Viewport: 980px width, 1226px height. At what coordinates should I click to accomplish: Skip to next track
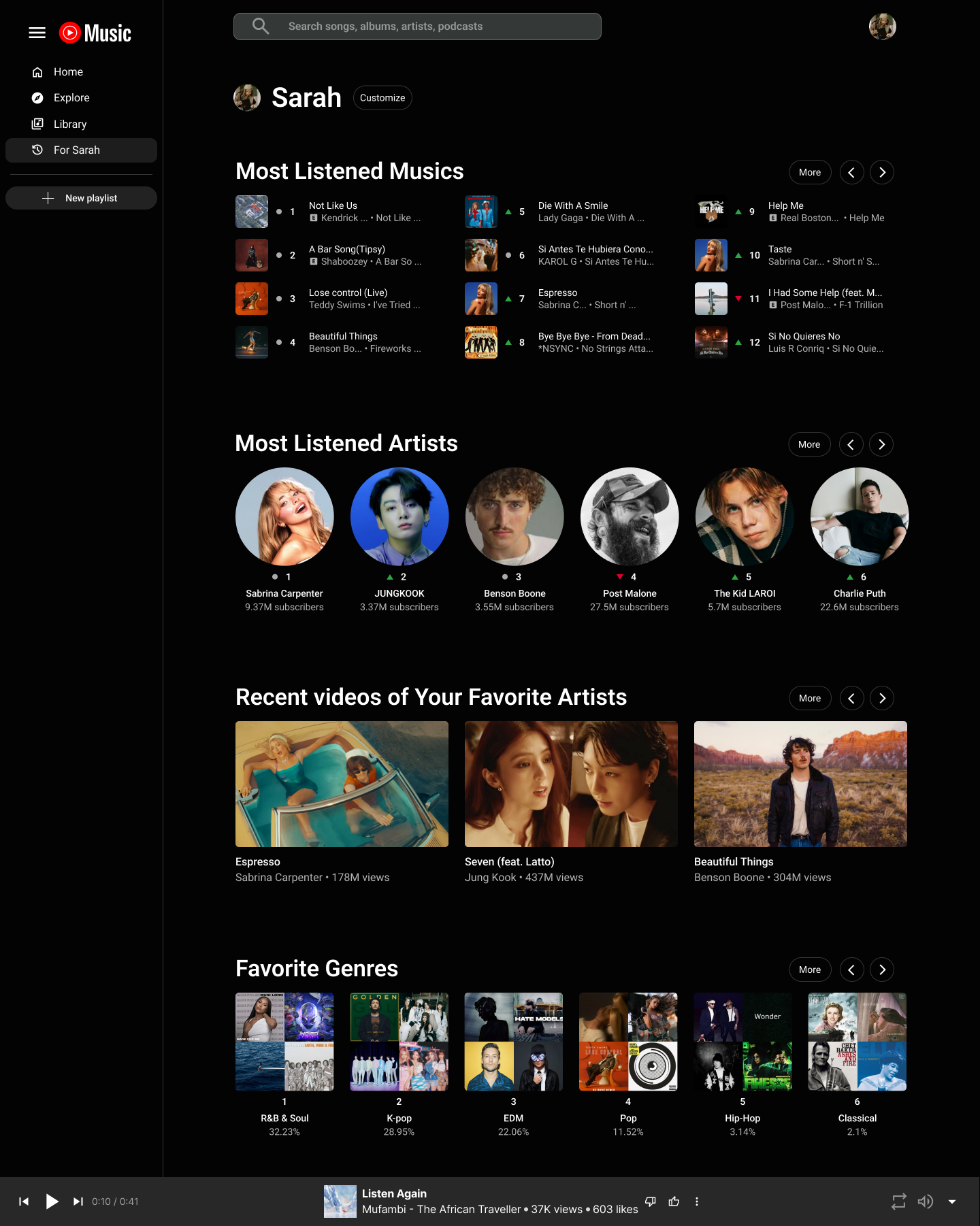click(x=78, y=1202)
